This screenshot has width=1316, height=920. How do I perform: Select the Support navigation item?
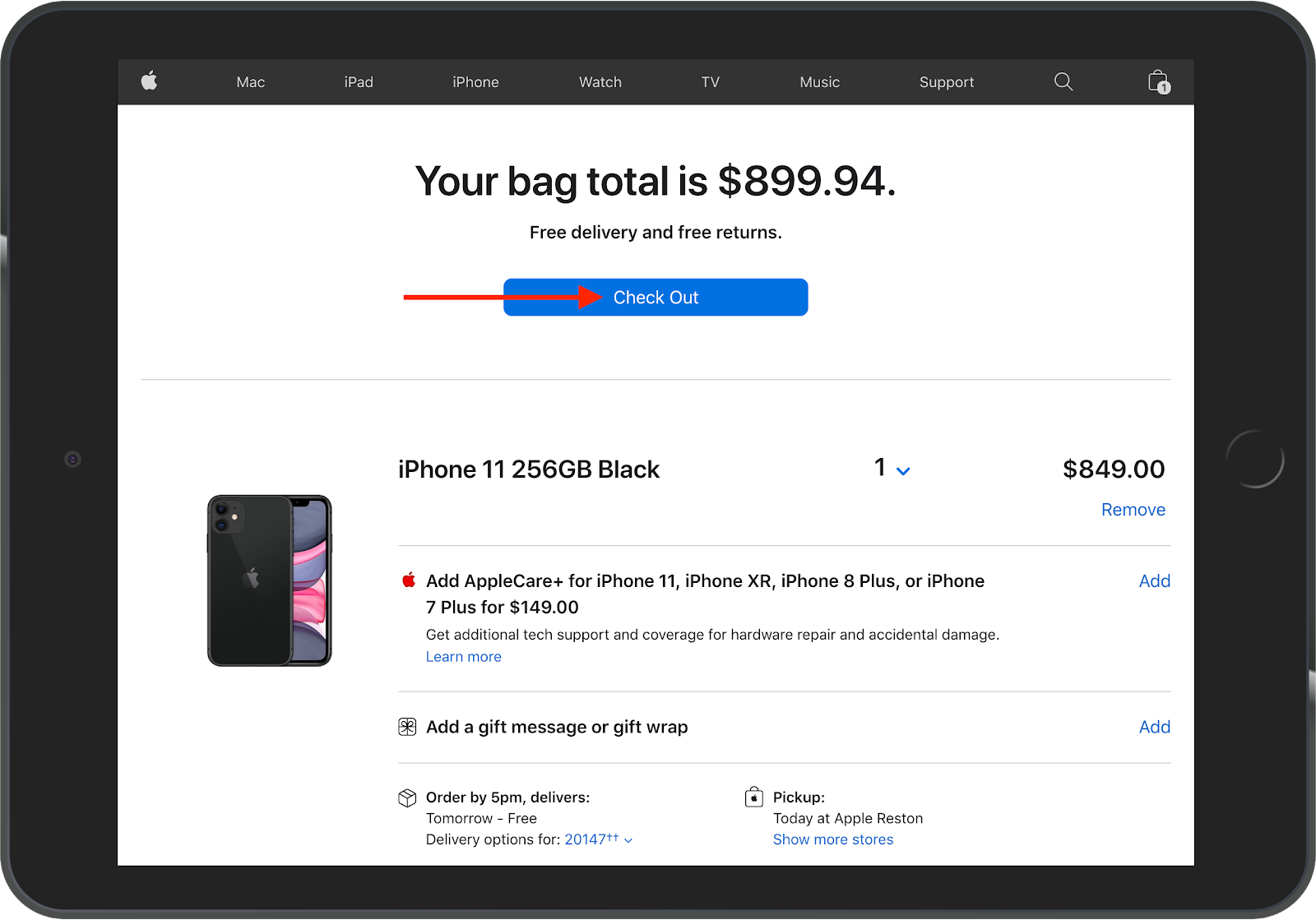click(x=947, y=82)
